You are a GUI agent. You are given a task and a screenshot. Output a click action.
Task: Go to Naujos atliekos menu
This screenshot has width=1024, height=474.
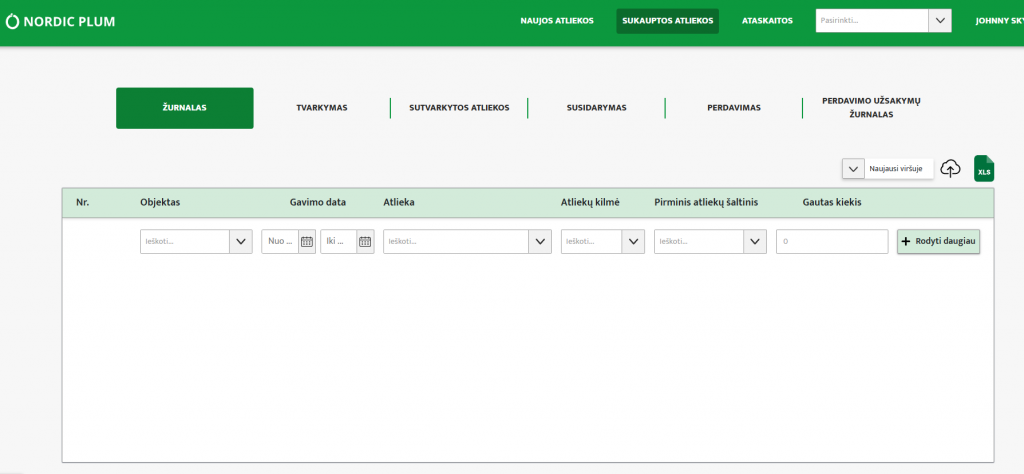[x=557, y=21]
